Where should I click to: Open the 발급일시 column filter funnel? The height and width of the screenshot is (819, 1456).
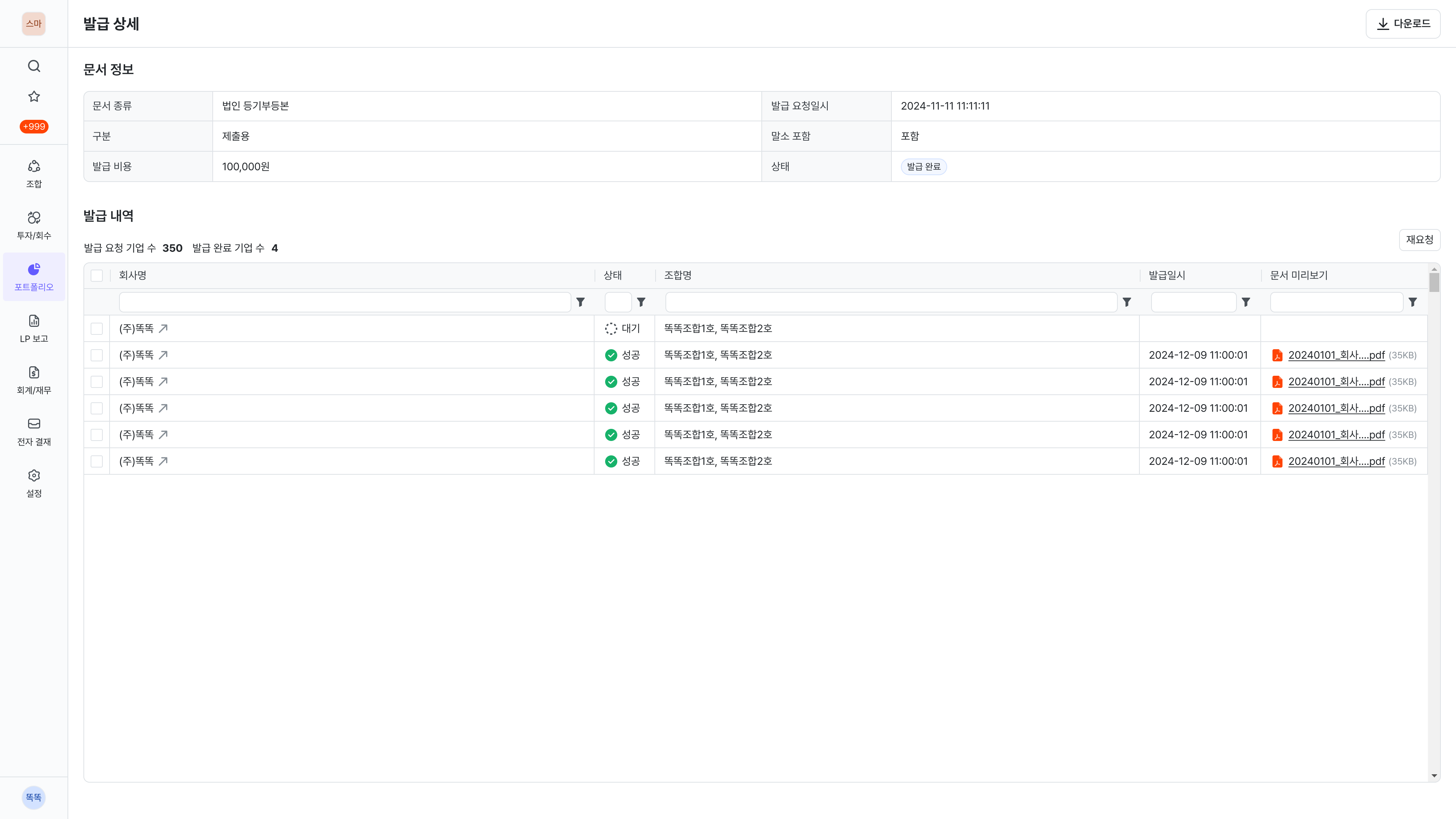point(1246,303)
